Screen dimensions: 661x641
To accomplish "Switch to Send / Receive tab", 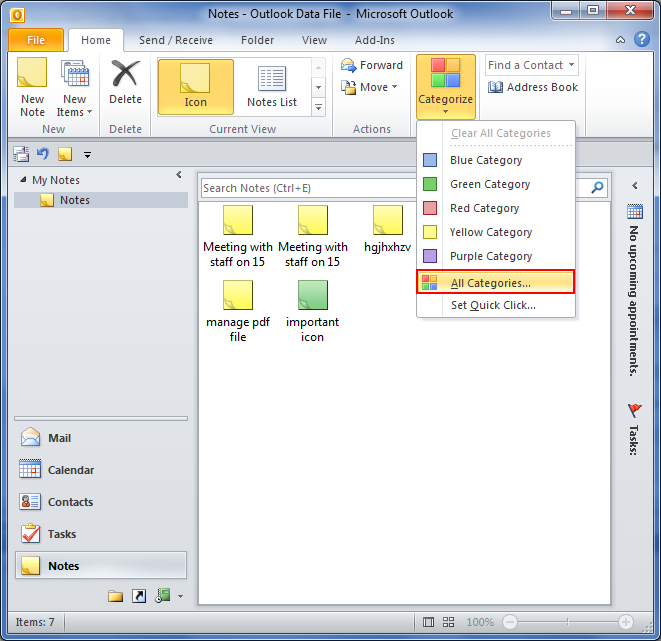I will pos(176,40).
